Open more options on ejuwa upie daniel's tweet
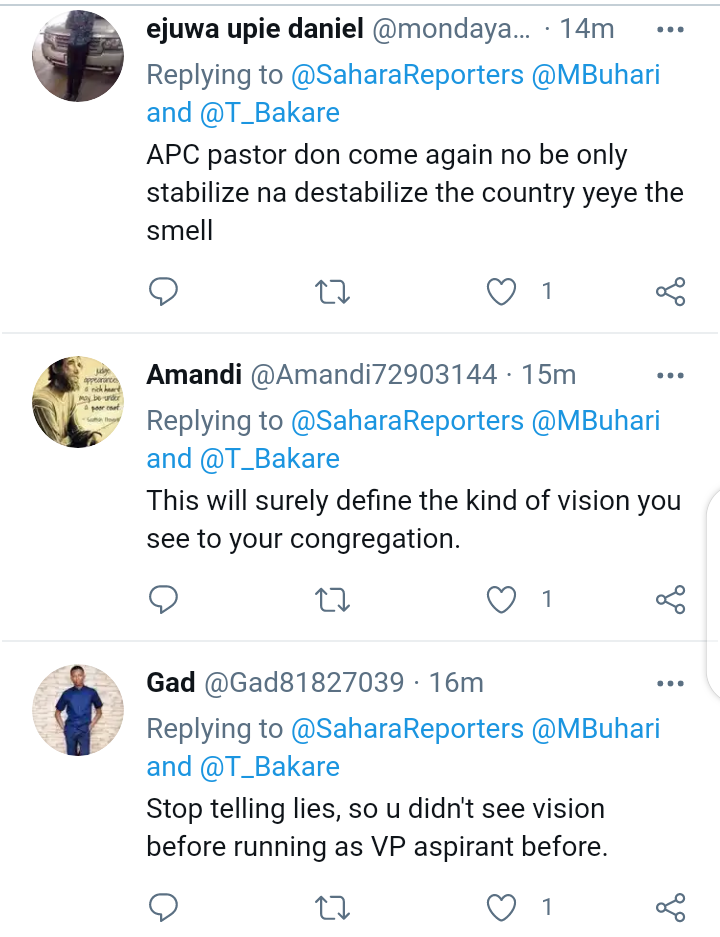Screen dimensions: 720x937 click(670, 29)
